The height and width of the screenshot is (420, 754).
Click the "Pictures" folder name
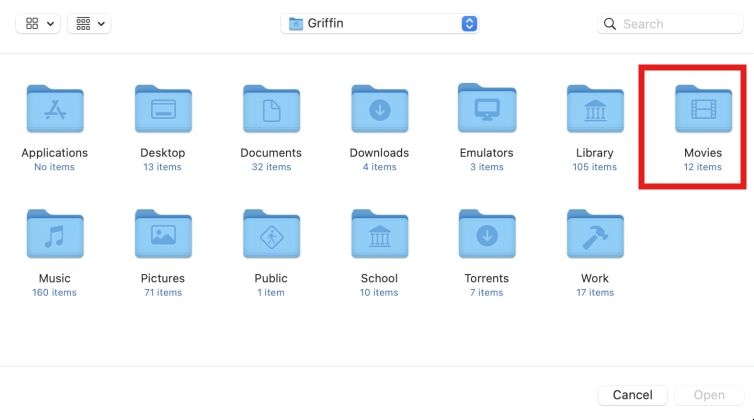[163, 278]
